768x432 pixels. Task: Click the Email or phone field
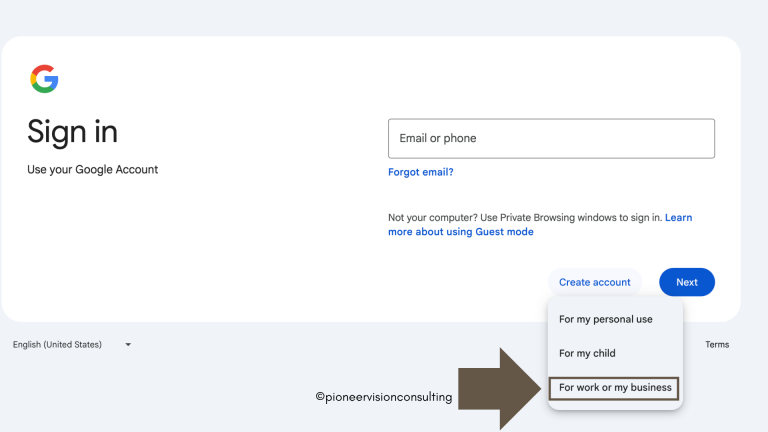point(551,138)
